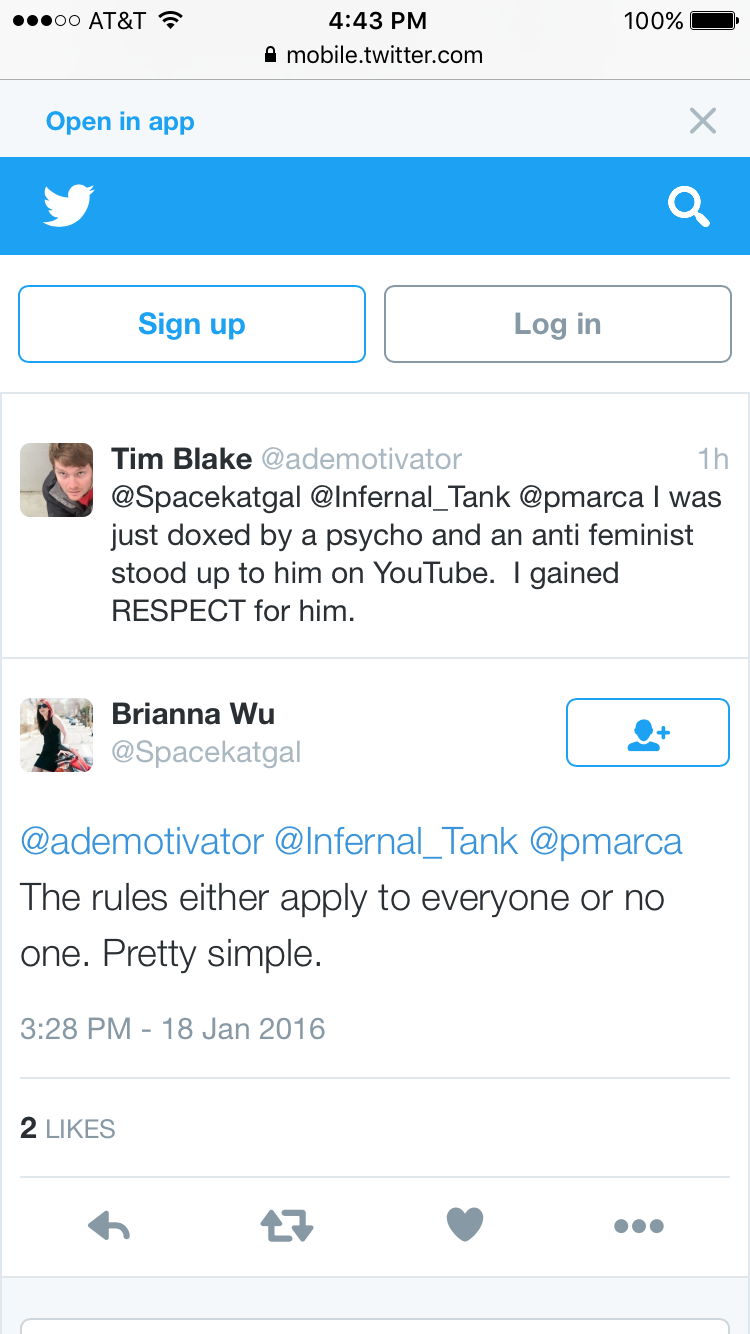750x1334 pixels.
Task: View the 2 LIKES list
Action: pyautogui.click(x=68, y=1129)
